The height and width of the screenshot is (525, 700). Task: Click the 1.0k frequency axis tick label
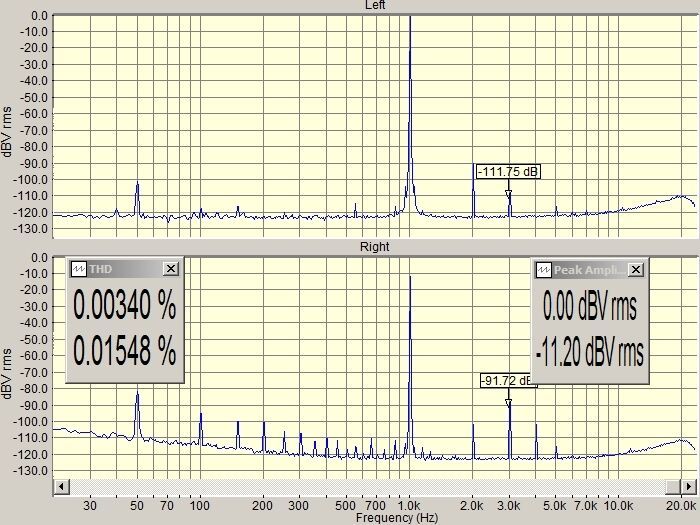click(x=409, y=506)
